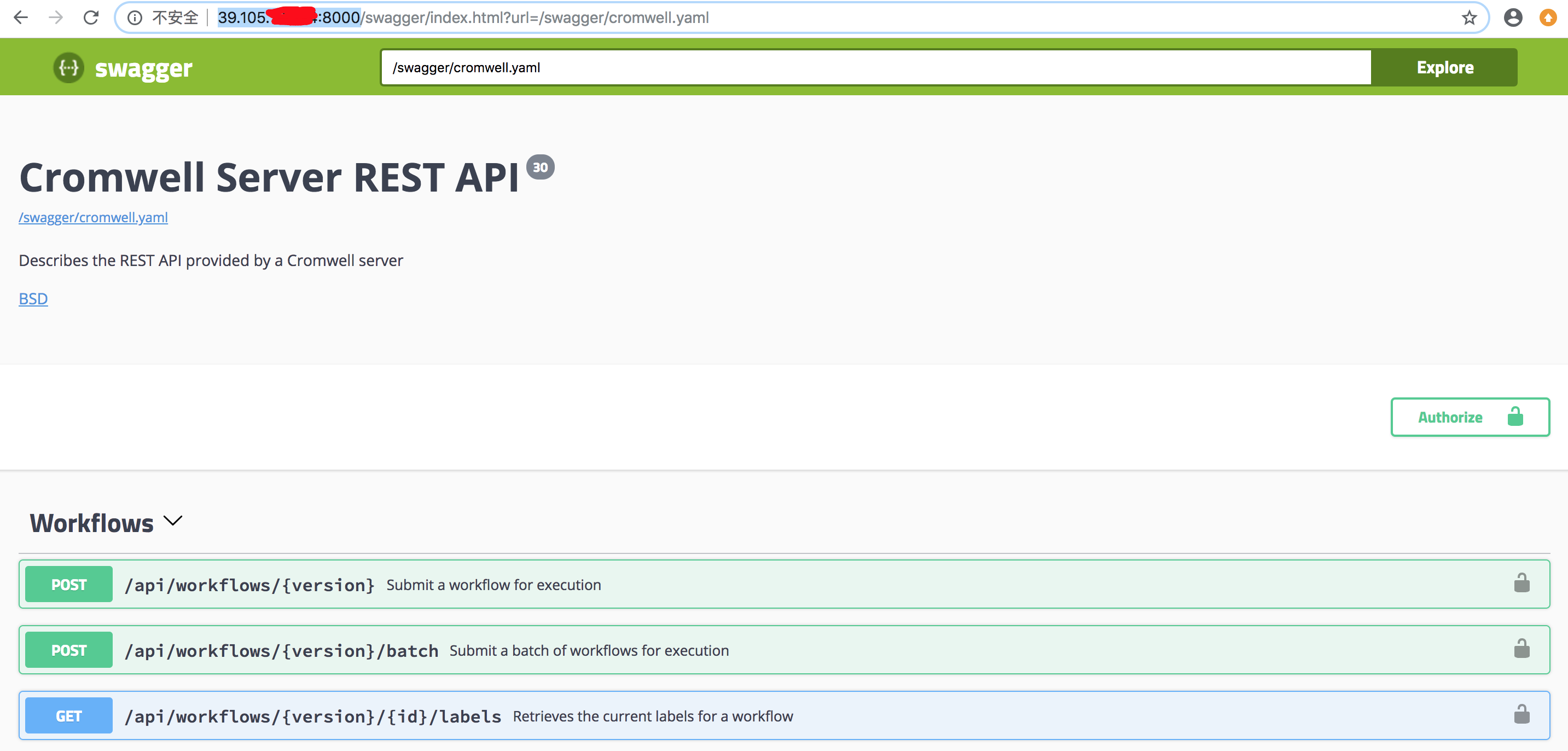
Task: Expand GET labels endpoint row
Action: pos(312,717)
